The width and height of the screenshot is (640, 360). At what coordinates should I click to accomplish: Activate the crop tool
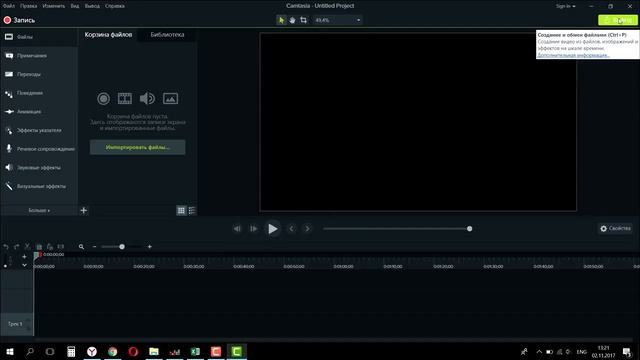(x=303, y=20)
